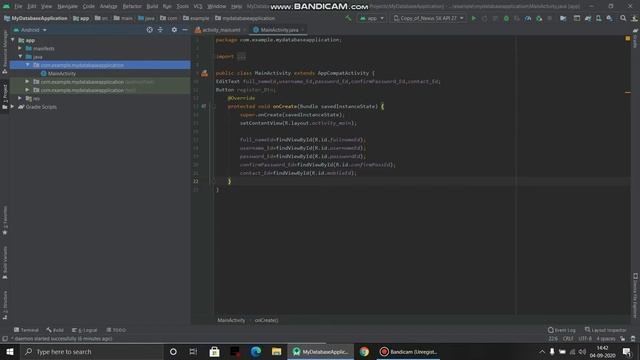Toggle the Resource Manager side tab

click(5, 52)
